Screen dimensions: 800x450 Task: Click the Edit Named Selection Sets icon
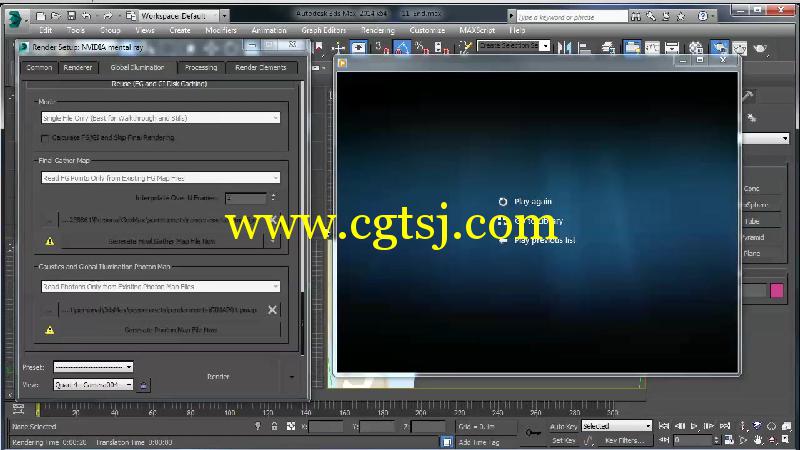coord(465,48)
